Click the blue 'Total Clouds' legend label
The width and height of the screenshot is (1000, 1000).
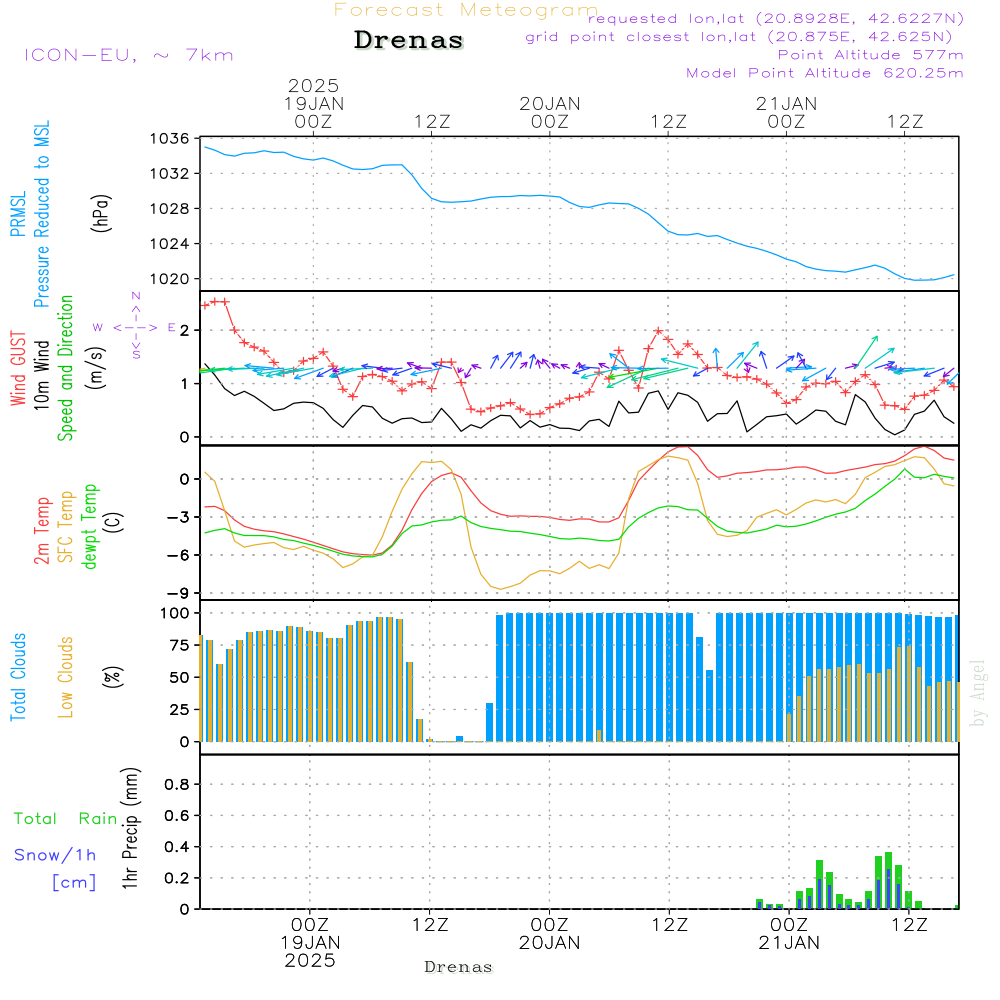18,677
